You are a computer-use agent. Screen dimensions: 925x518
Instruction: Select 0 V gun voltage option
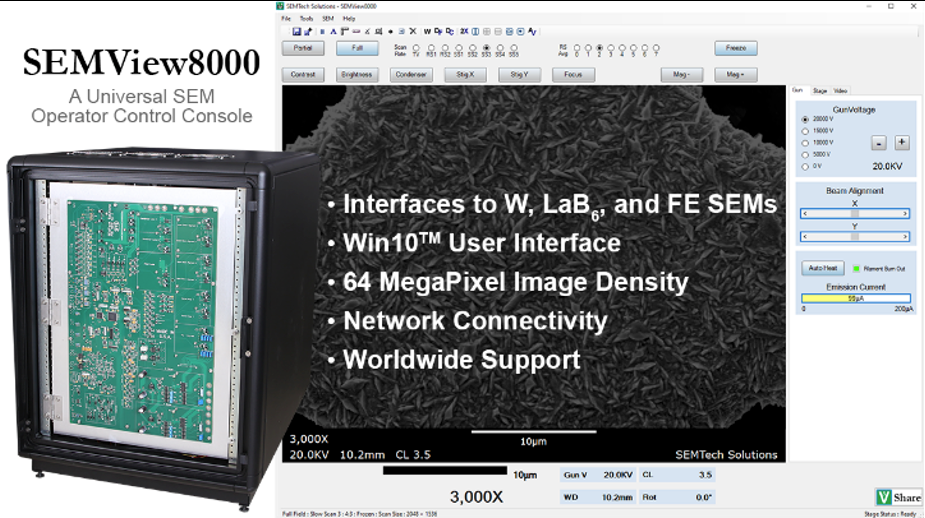(805, 167)
